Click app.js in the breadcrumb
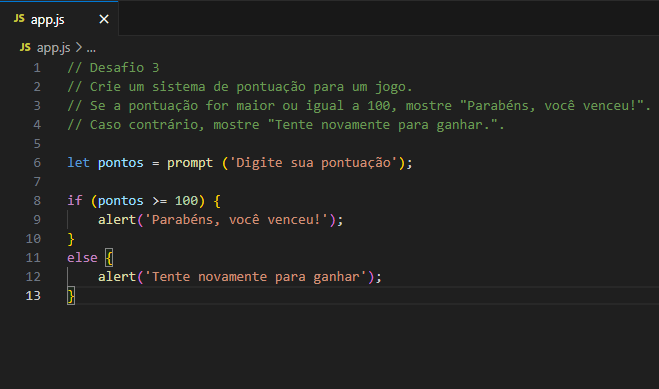The height and width of the screenshot is (389, 659). pyautogui.click(x=53, y=48)
